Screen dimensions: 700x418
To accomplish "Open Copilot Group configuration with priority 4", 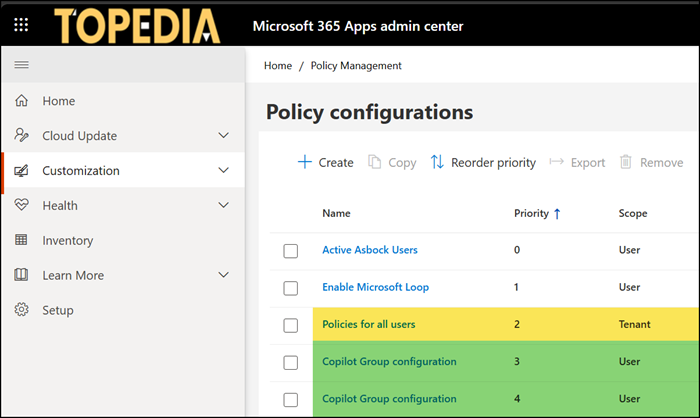I will pyautogui.click(x=389, y=398).
